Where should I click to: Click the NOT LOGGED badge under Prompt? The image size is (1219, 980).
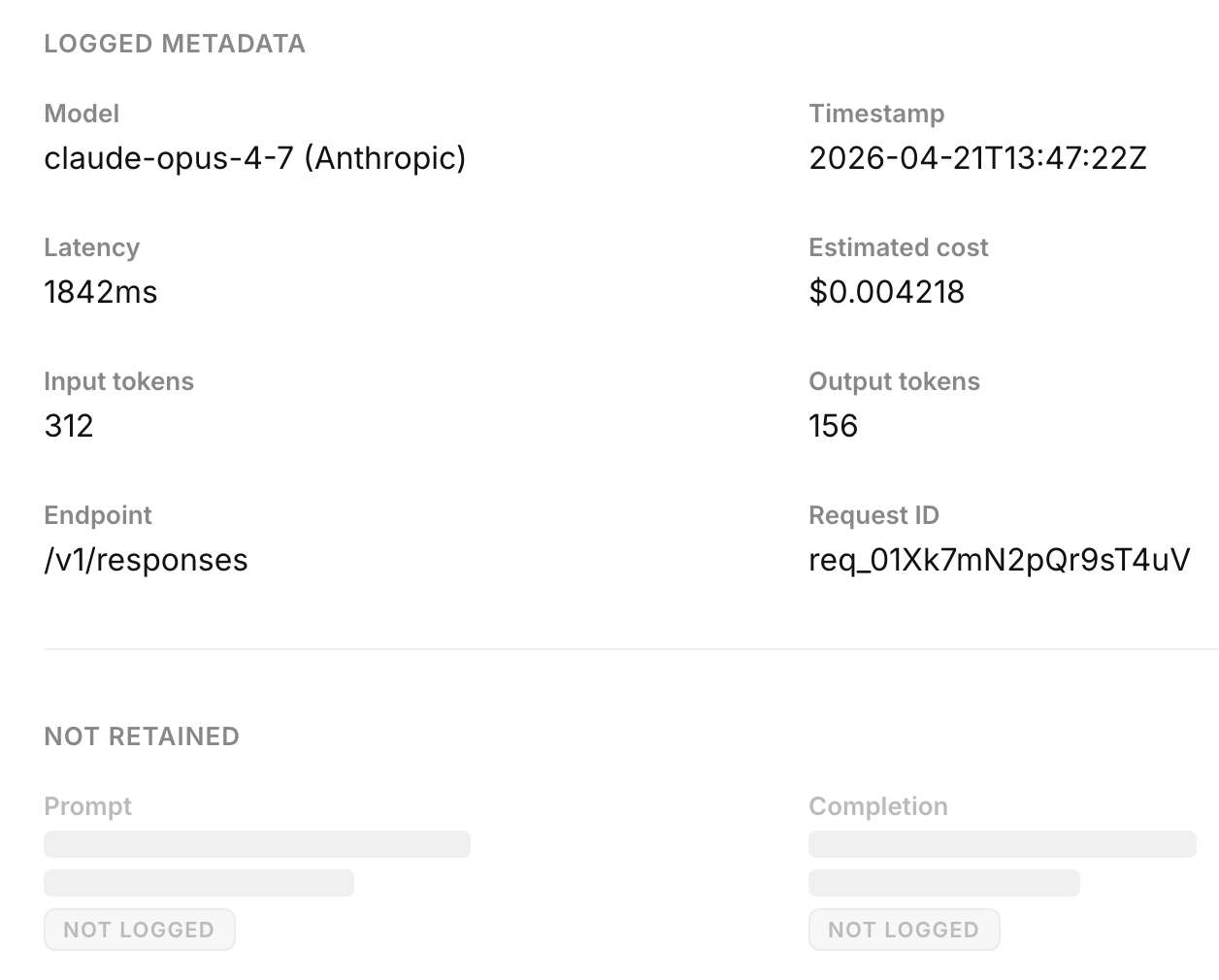139,929
